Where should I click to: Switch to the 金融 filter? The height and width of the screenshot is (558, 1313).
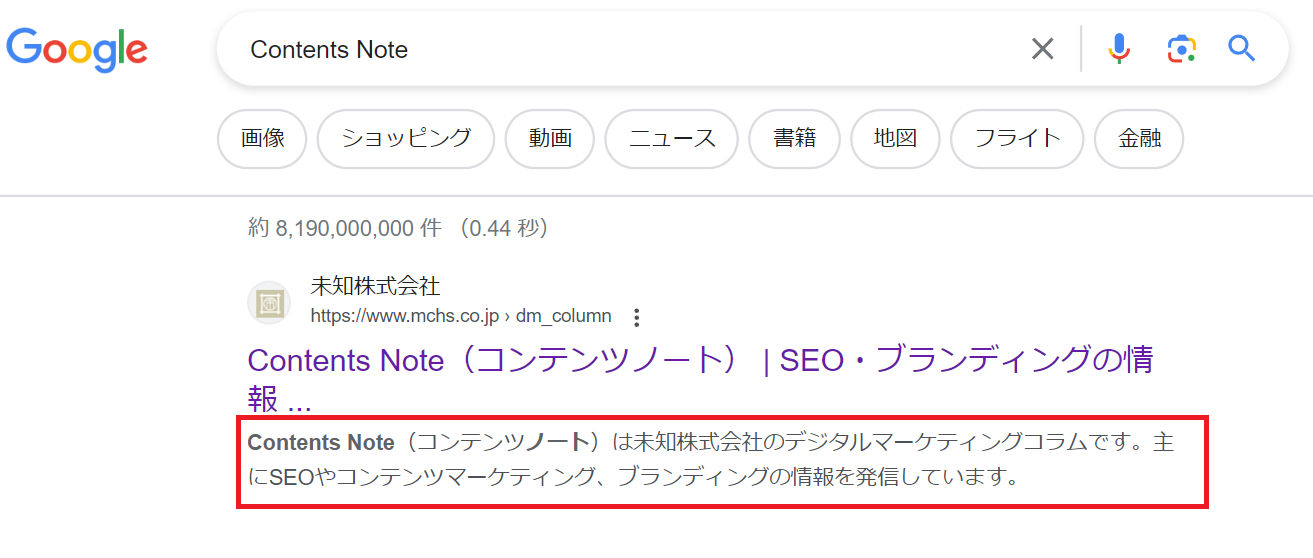coord(1139,139)
